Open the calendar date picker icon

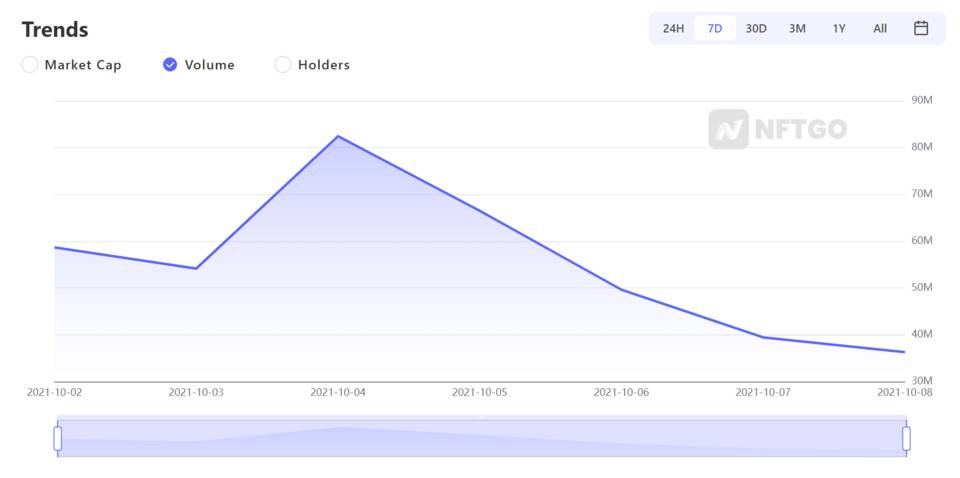[x=921, y=28]
